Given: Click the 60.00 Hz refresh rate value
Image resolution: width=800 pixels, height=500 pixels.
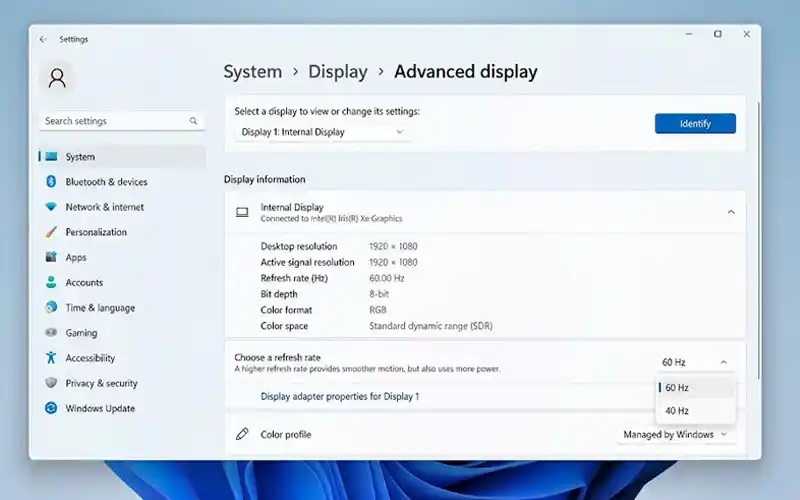Looking at the screenshot, I should (x=387, y=278).
